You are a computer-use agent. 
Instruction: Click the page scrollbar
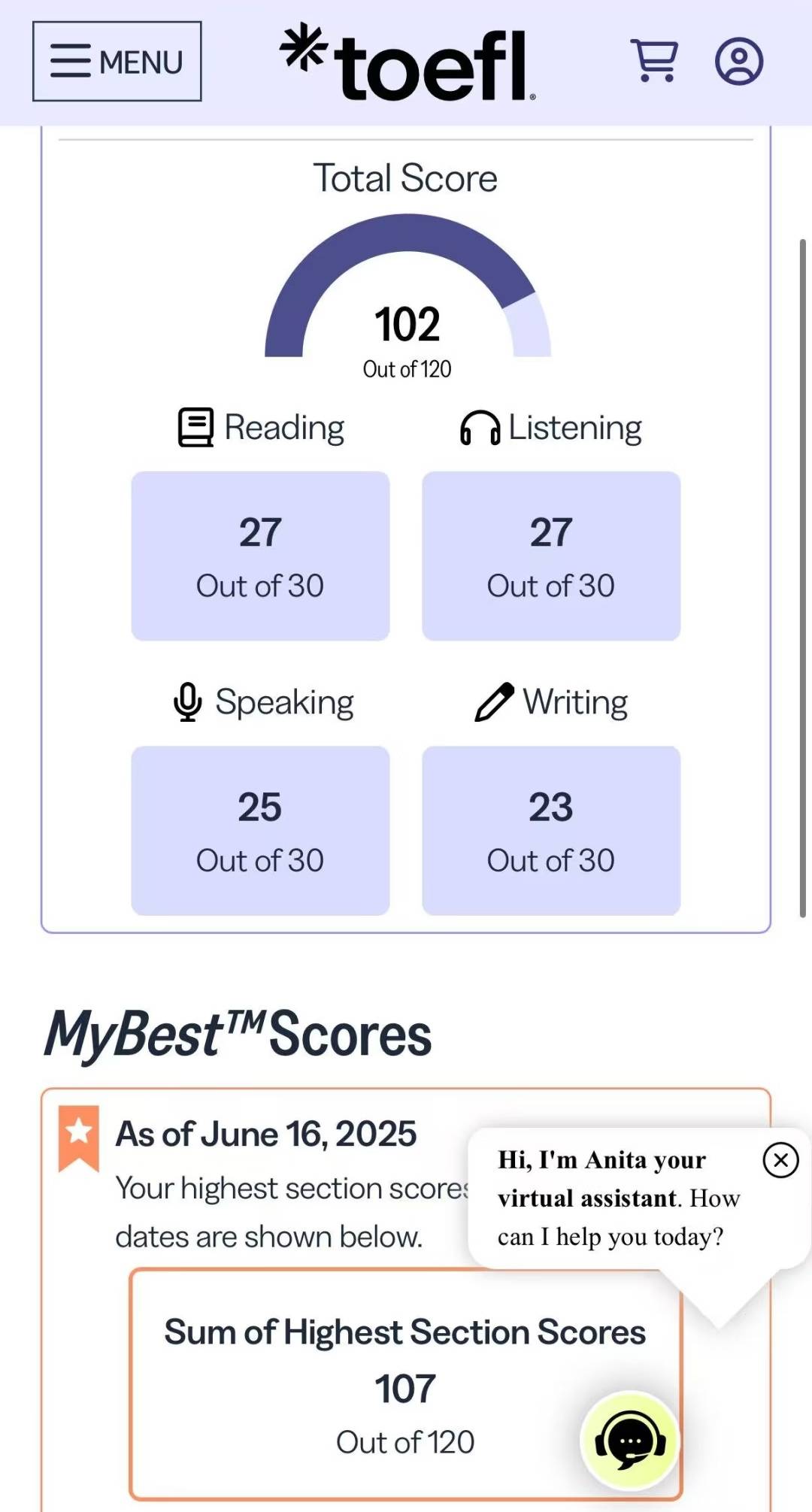[x=802, y=577]
